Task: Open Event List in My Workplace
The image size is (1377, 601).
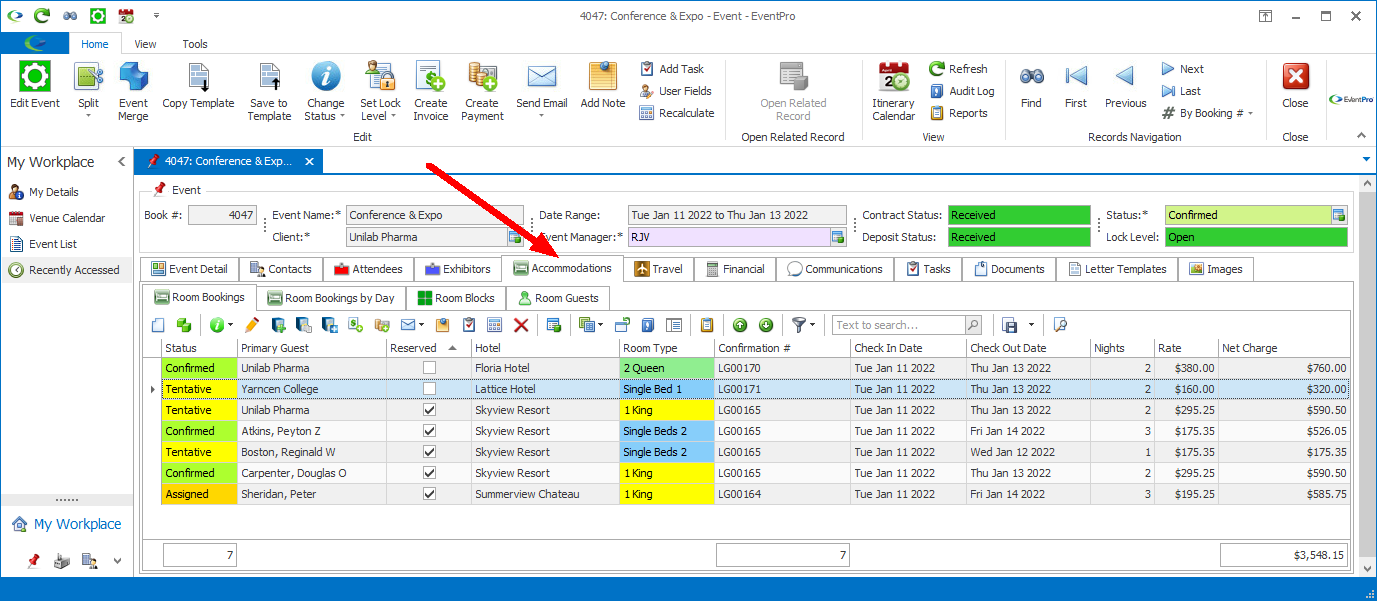Action: pos(43,244)
